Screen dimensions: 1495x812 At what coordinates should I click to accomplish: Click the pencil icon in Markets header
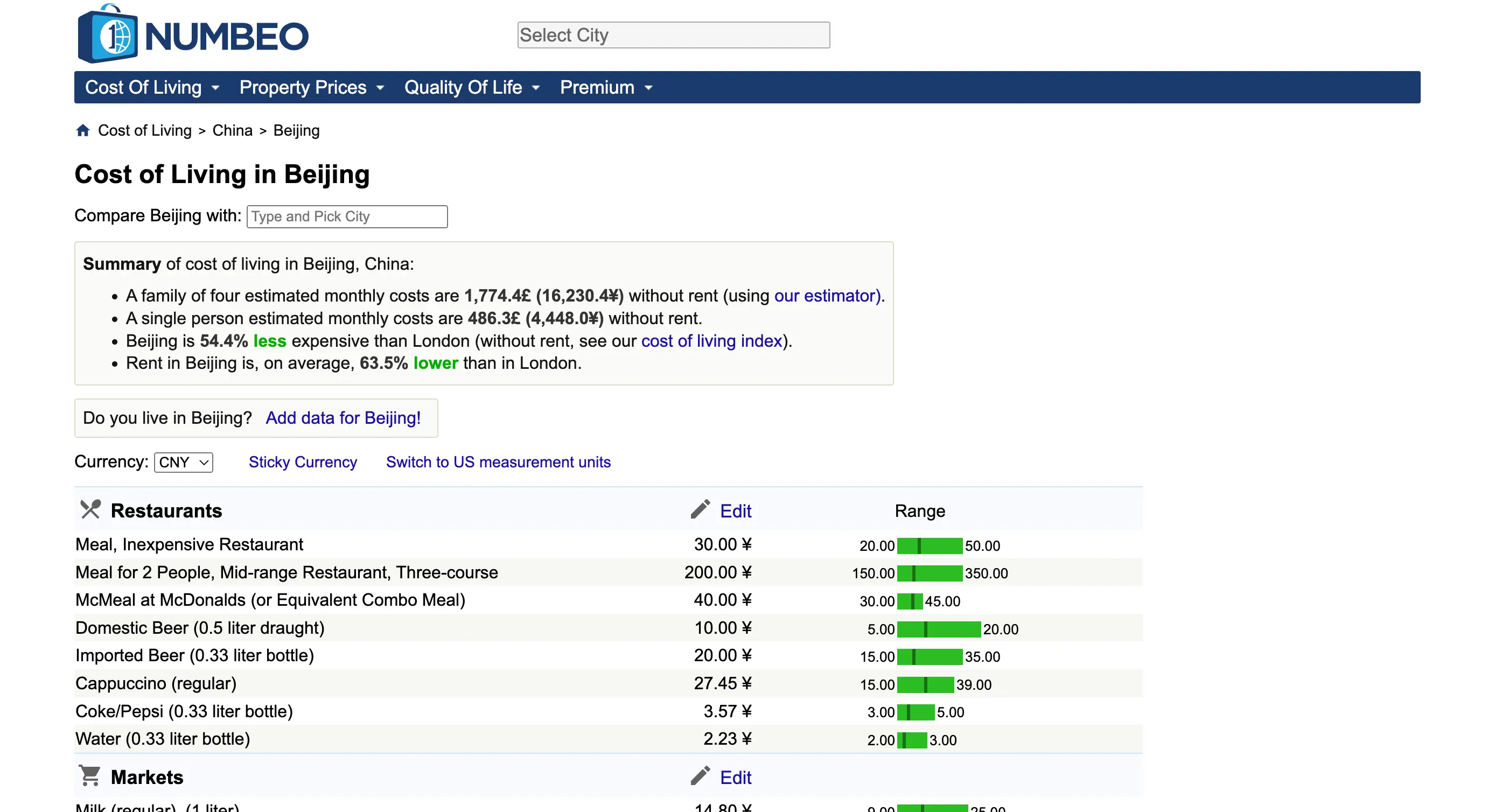[701, 775]
